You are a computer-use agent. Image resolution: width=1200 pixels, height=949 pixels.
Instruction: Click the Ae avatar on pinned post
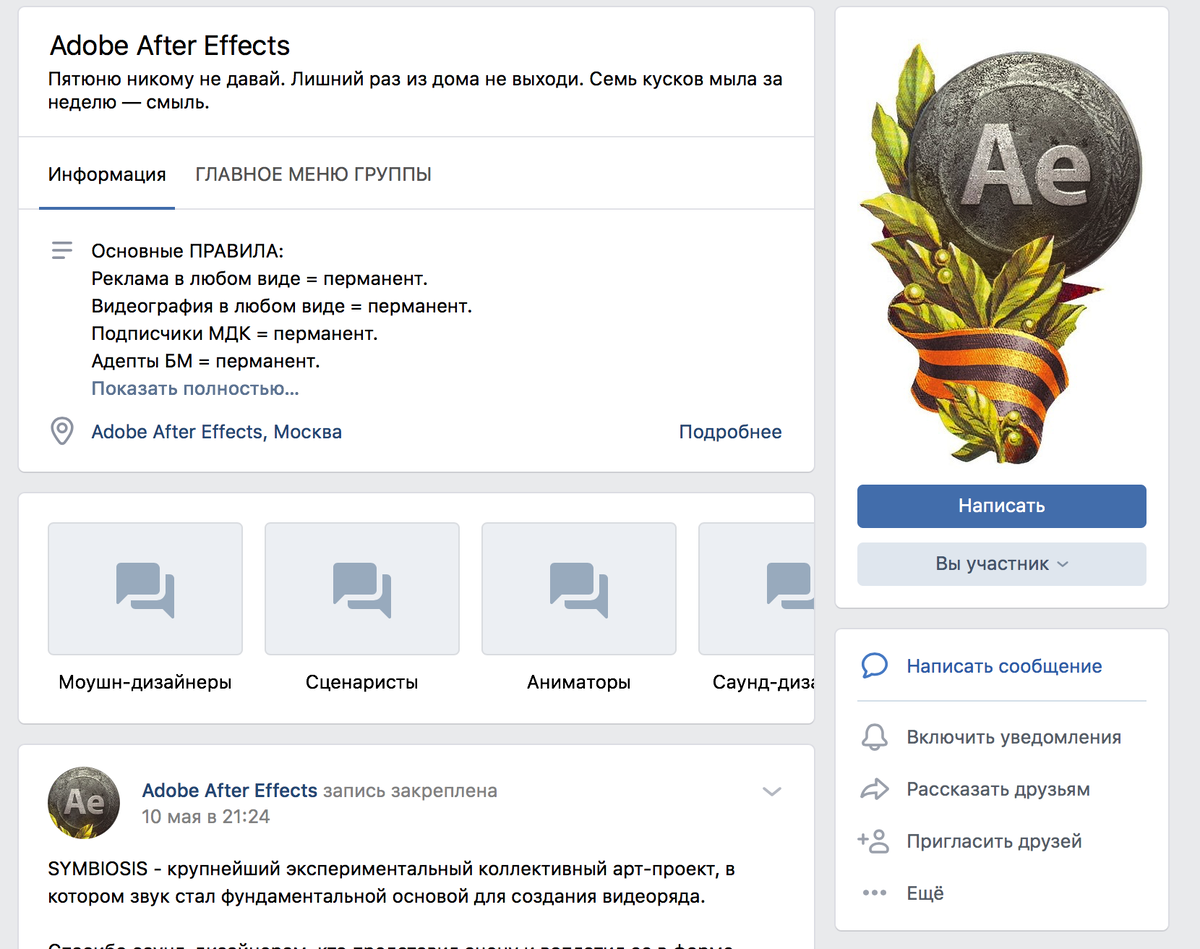[x=84, y=803]
